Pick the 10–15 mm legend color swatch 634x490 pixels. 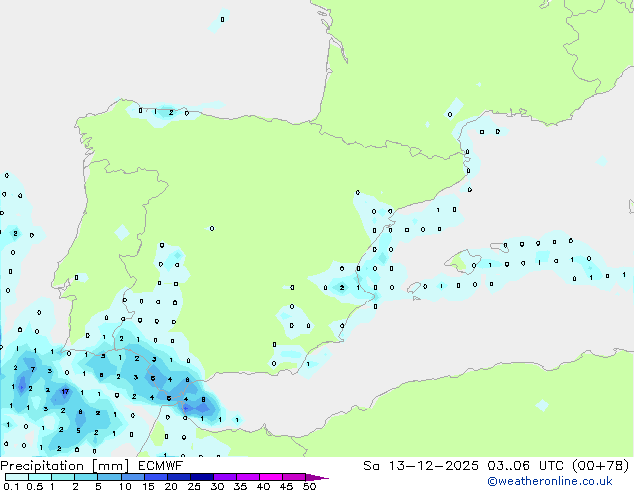[x=132, y=477]
